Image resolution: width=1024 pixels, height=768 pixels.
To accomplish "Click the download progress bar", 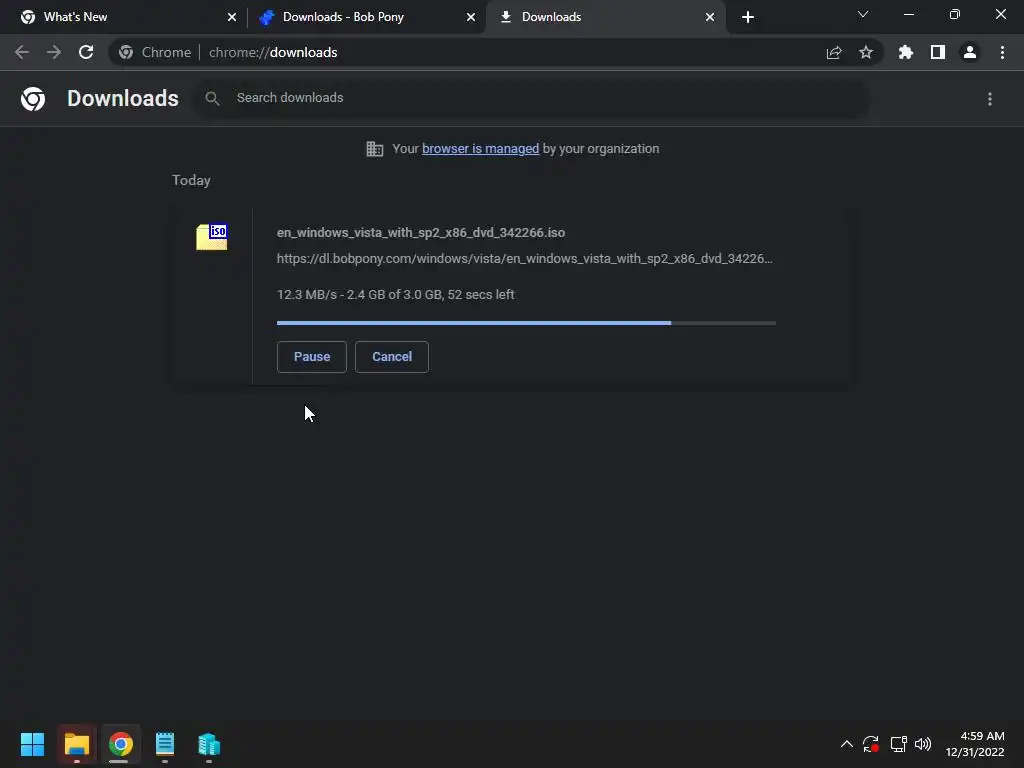I will (x=526, y=323).
